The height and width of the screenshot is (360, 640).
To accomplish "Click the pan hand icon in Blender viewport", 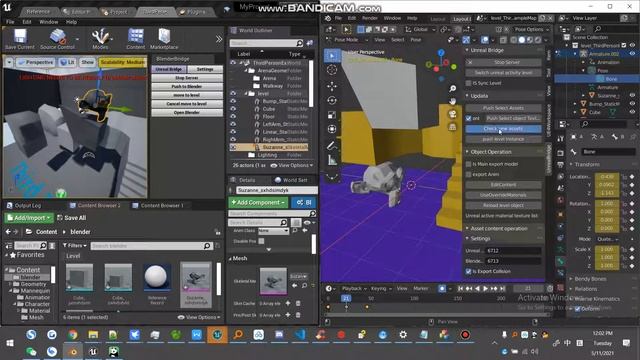I will pyautogui.click(x=453, y=101).
